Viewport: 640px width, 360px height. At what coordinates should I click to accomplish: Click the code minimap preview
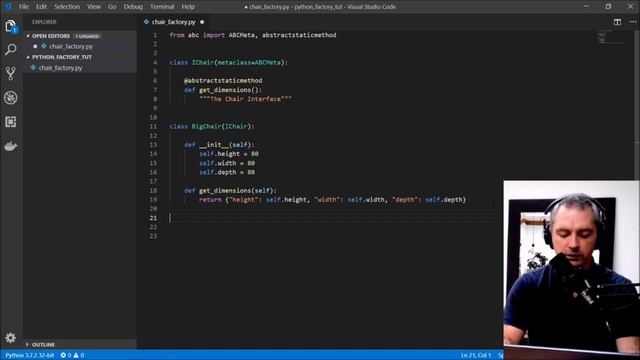[x=609, y=38]
